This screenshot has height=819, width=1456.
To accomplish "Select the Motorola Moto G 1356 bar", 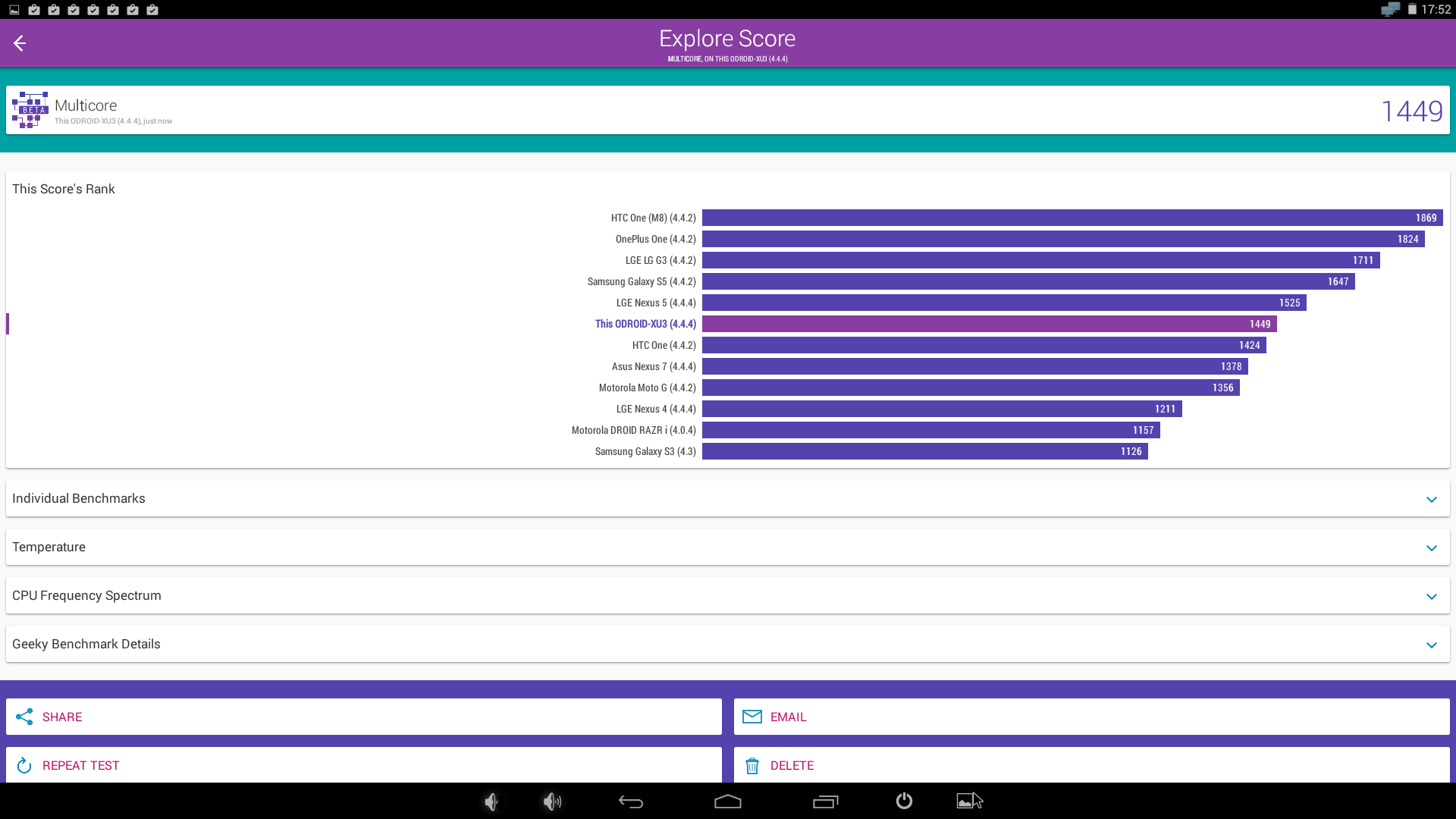I will [971, 388].
